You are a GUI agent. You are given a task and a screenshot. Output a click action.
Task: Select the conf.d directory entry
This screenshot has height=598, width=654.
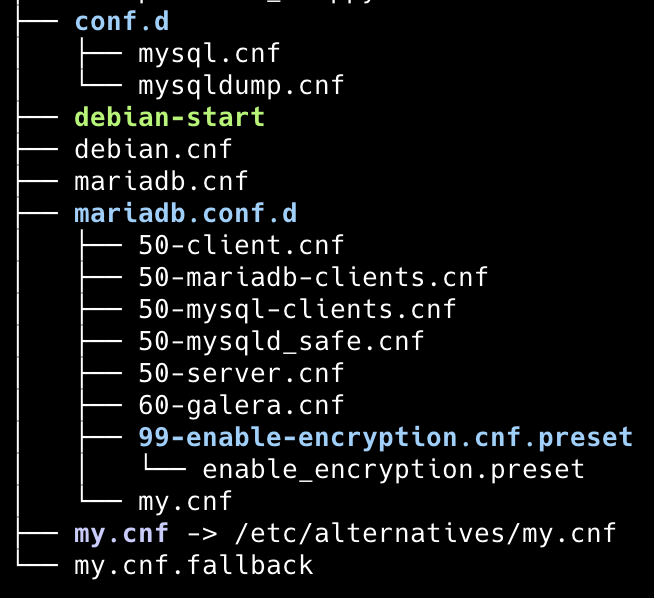[122, 21]
